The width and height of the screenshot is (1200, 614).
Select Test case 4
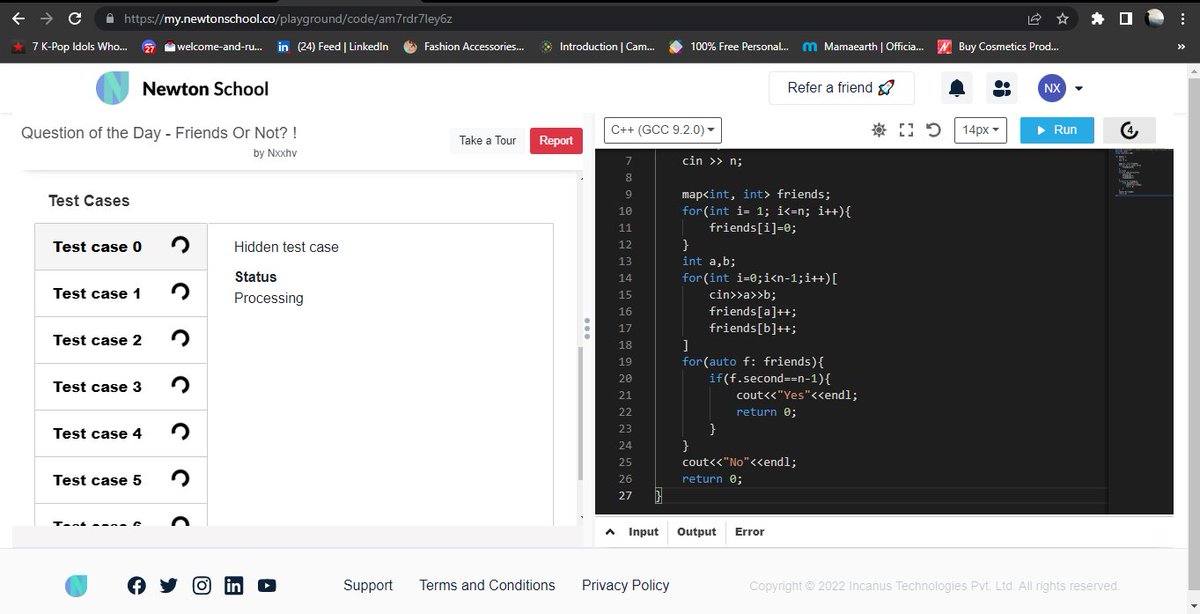(x=121, y=433)
